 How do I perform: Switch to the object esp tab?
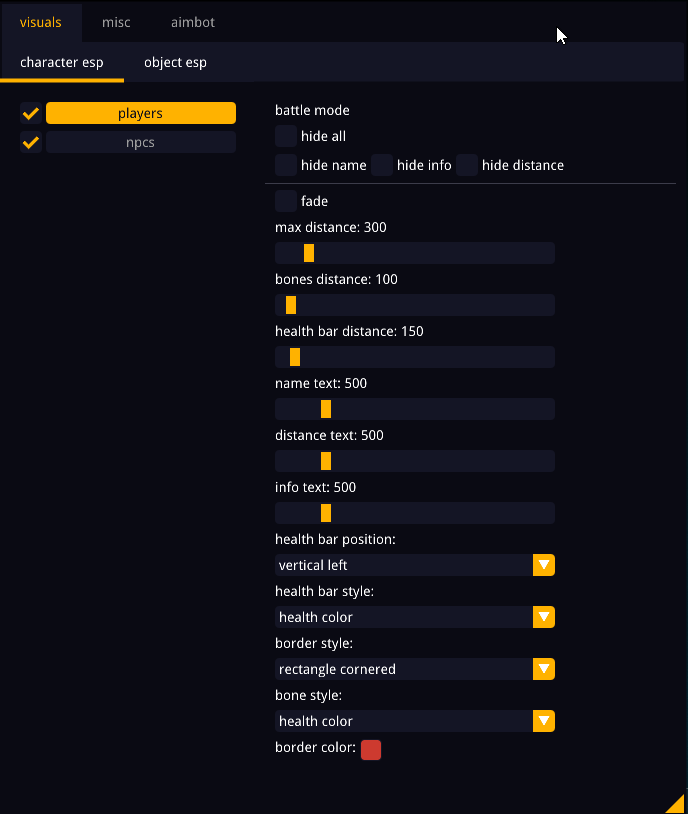click(x=175, y=62)
